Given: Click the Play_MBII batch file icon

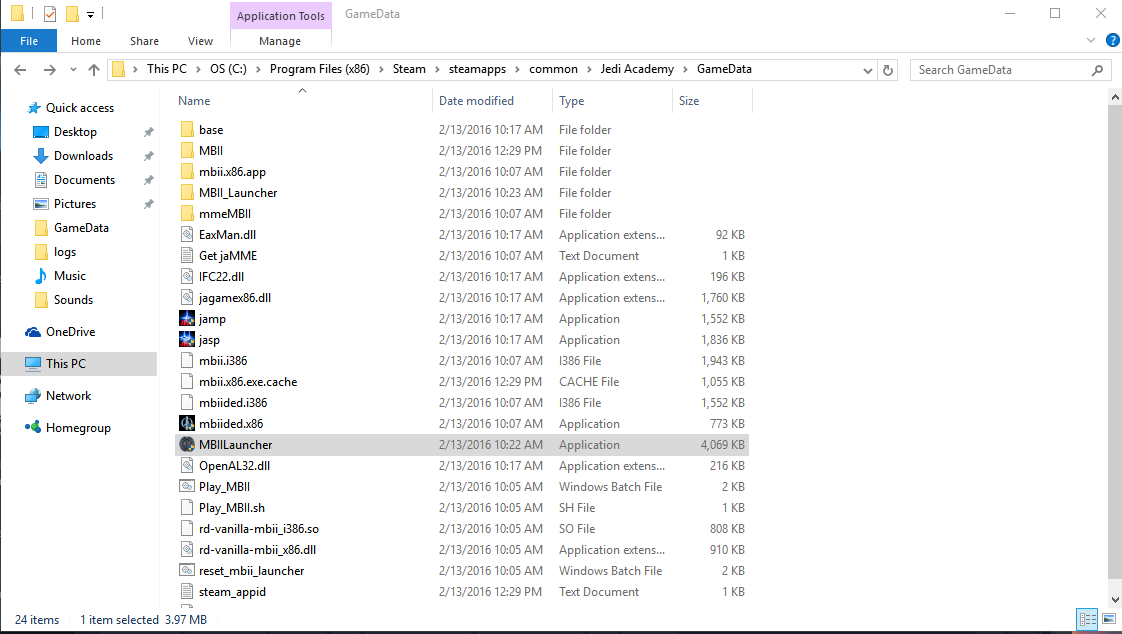Looking at the screenshot, I should (187, 487).
